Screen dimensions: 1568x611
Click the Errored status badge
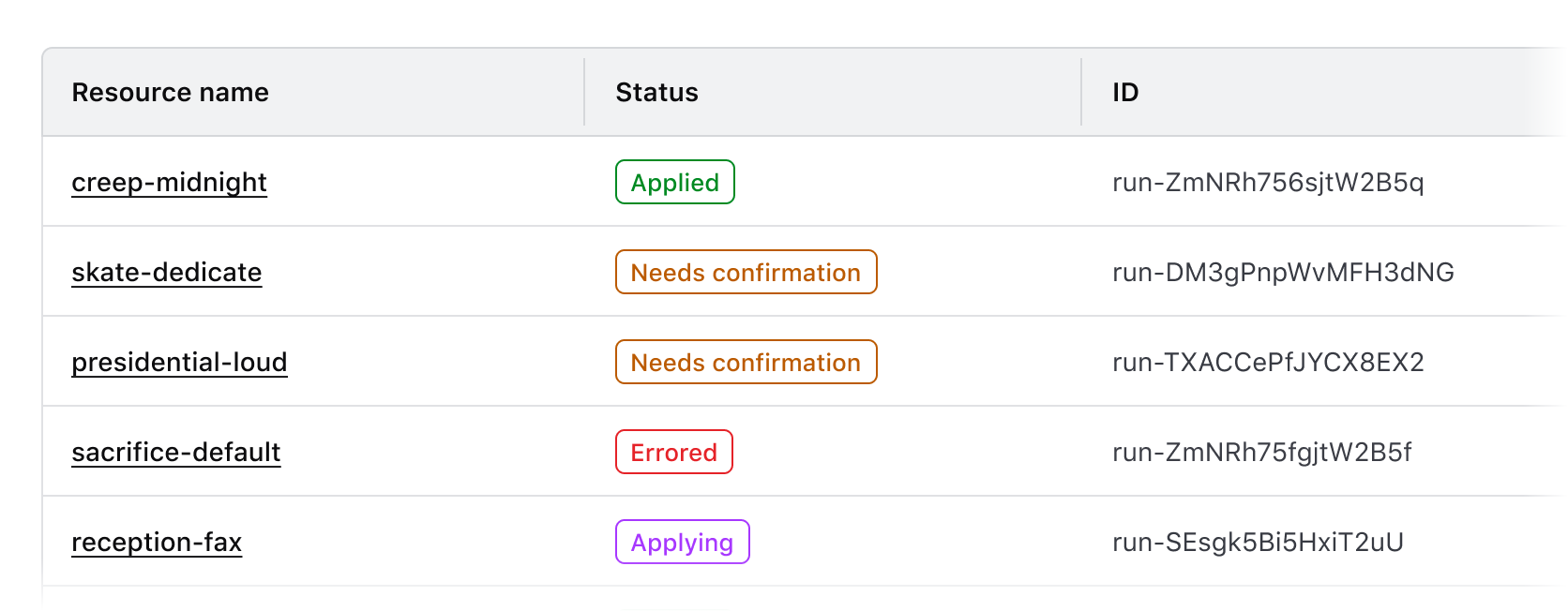673,452
